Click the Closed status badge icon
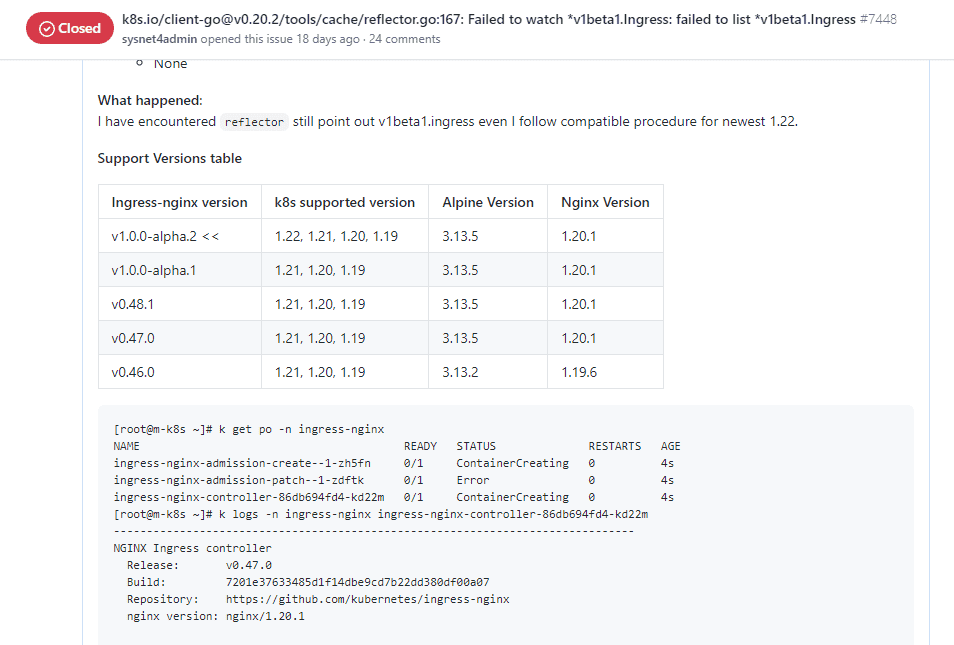The height and width of the screenshot is (645, 954). (x=47, y=29)
